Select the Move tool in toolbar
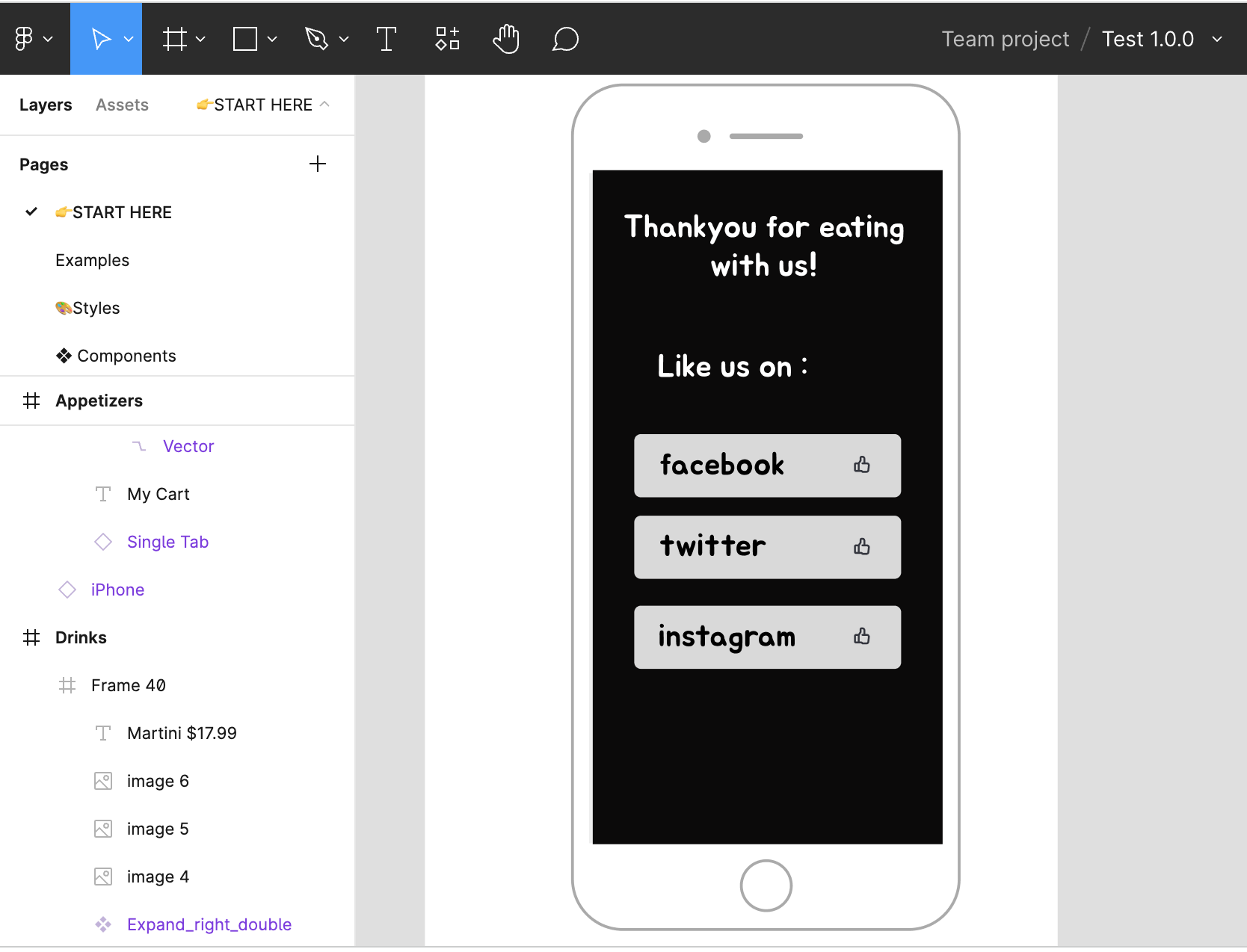Viewport: 1247px width, 952px height. [100, 39]
